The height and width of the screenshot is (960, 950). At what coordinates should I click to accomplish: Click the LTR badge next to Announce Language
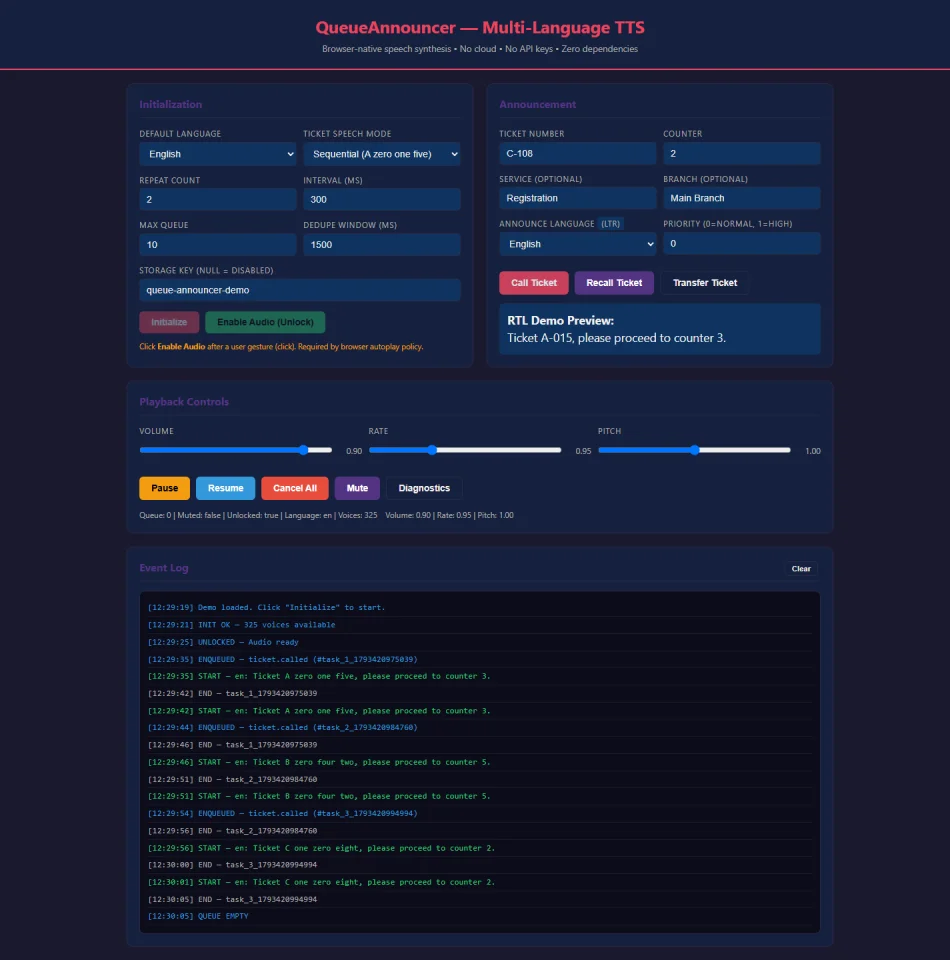click(610, 224)
